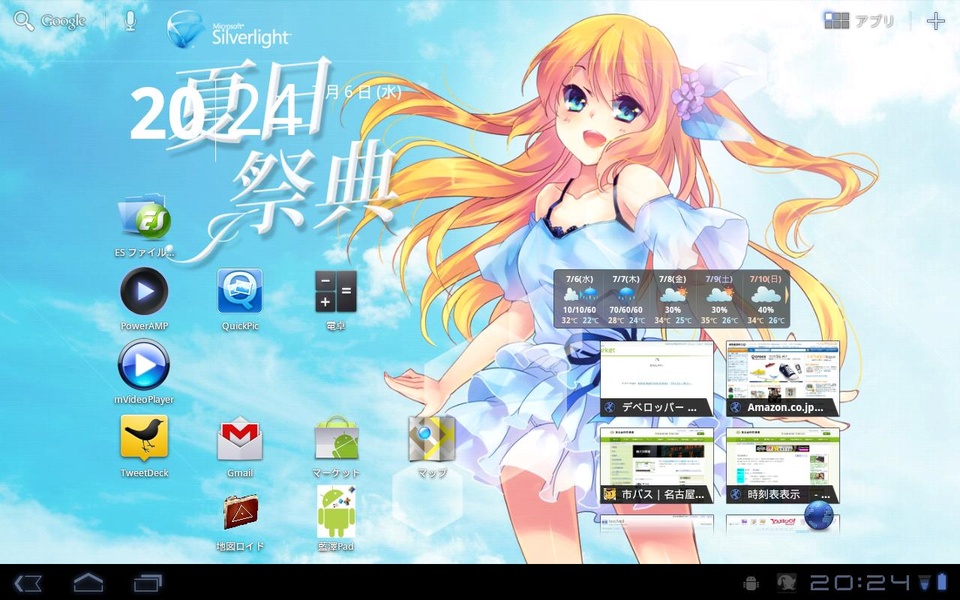960x600 pixels.
Task: Tap the Android notification icon in system bar
Action: point(752,582)
